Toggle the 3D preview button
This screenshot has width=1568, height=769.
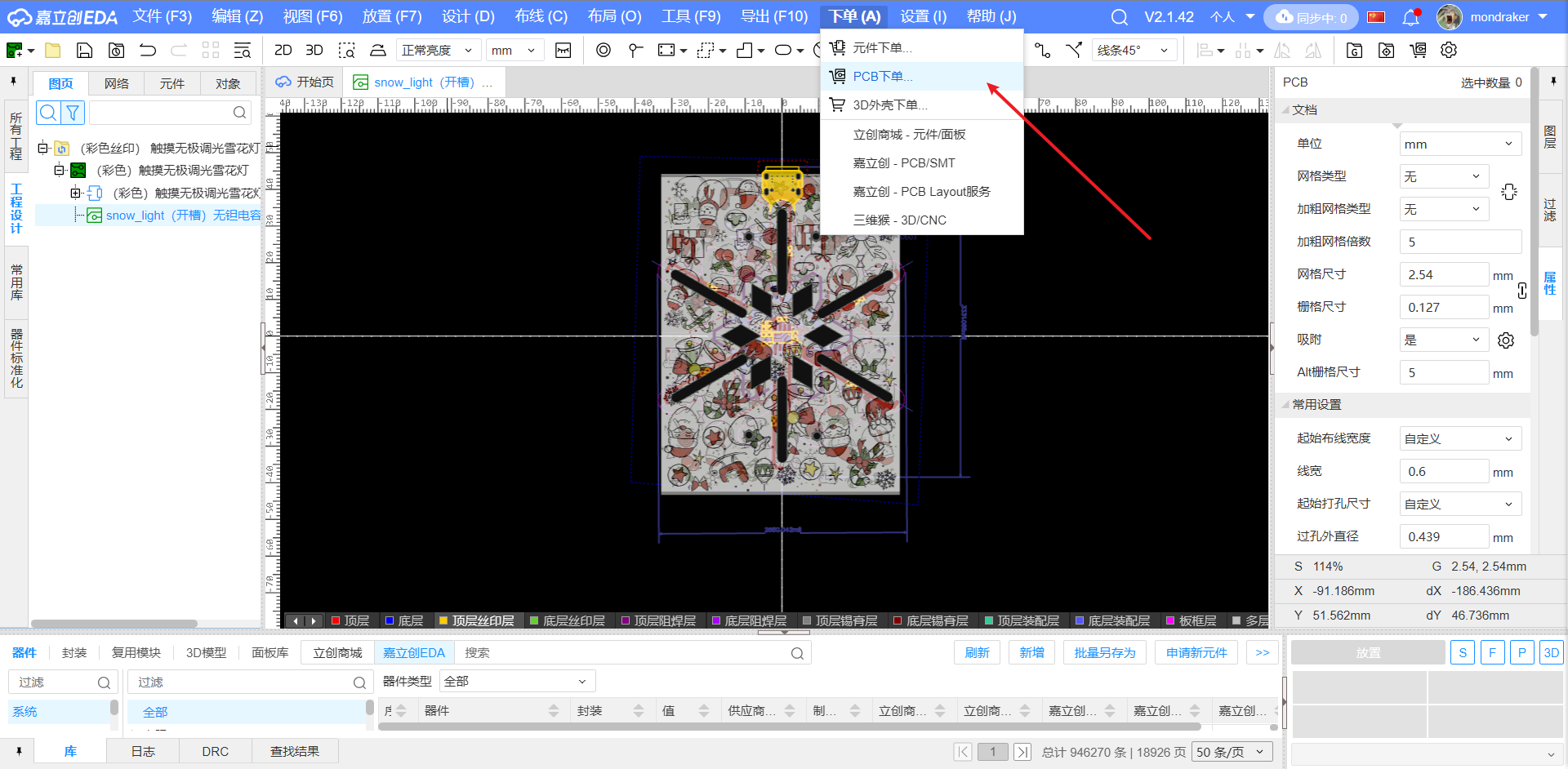tap(1552, 653)
